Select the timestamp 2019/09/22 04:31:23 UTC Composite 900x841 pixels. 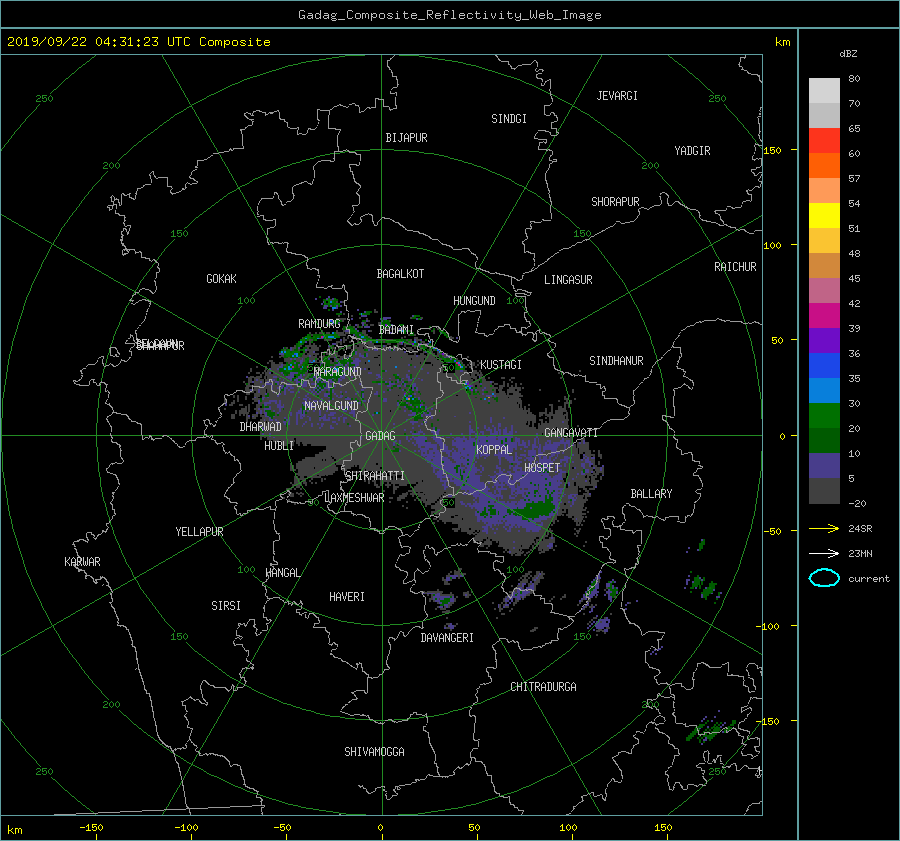tap(138, 42)
